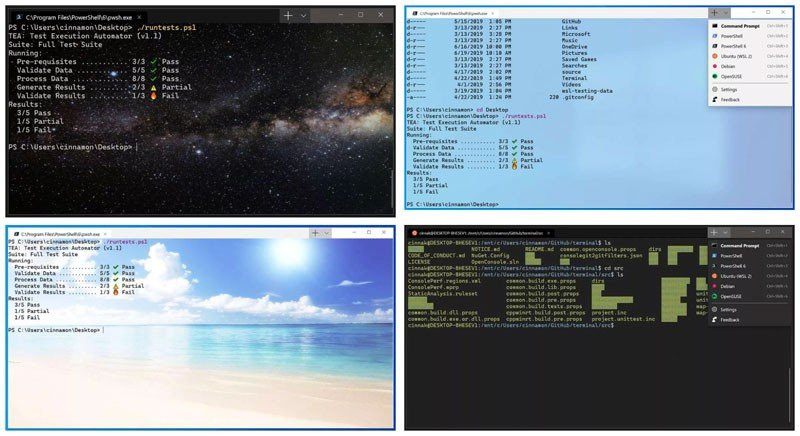Click the Settings gear icon in the light menu
This screenshot has height=436, width=800.
713,89
